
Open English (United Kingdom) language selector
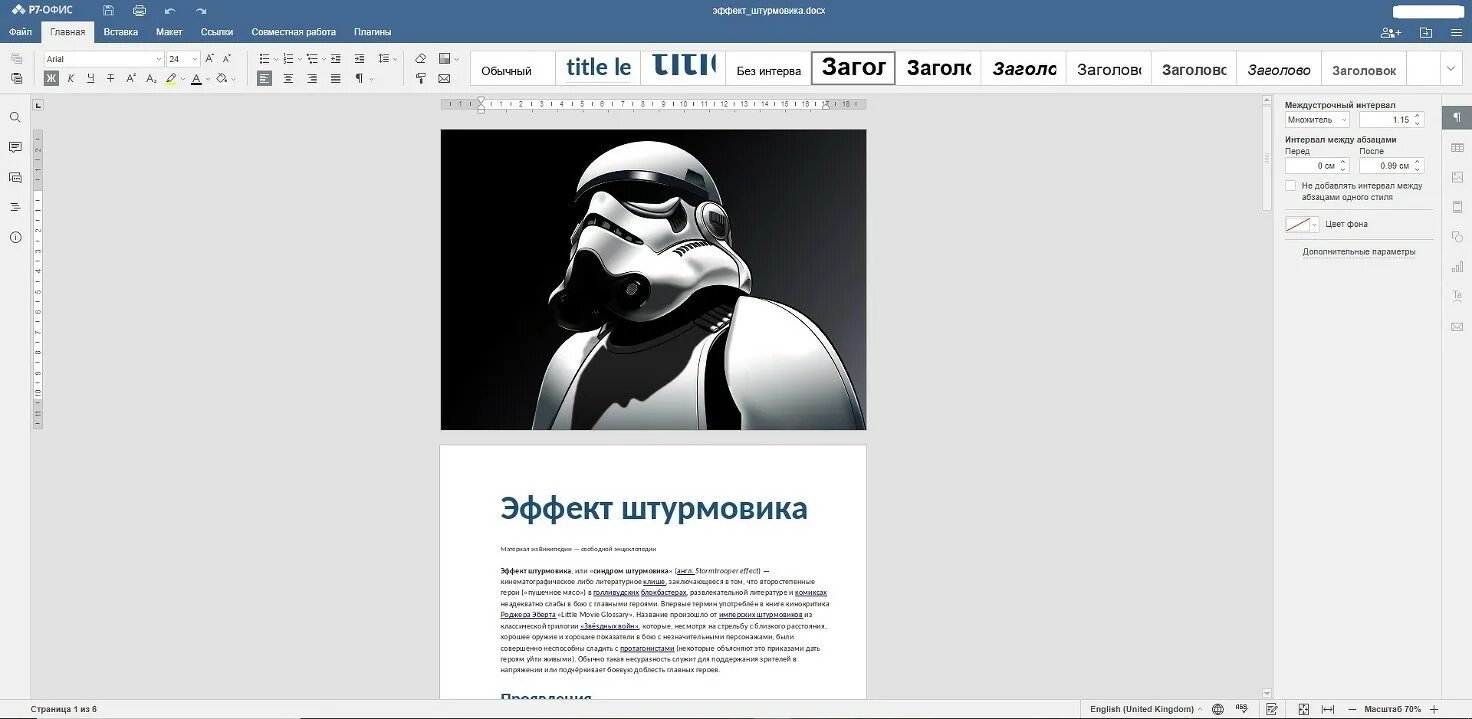1145,709
